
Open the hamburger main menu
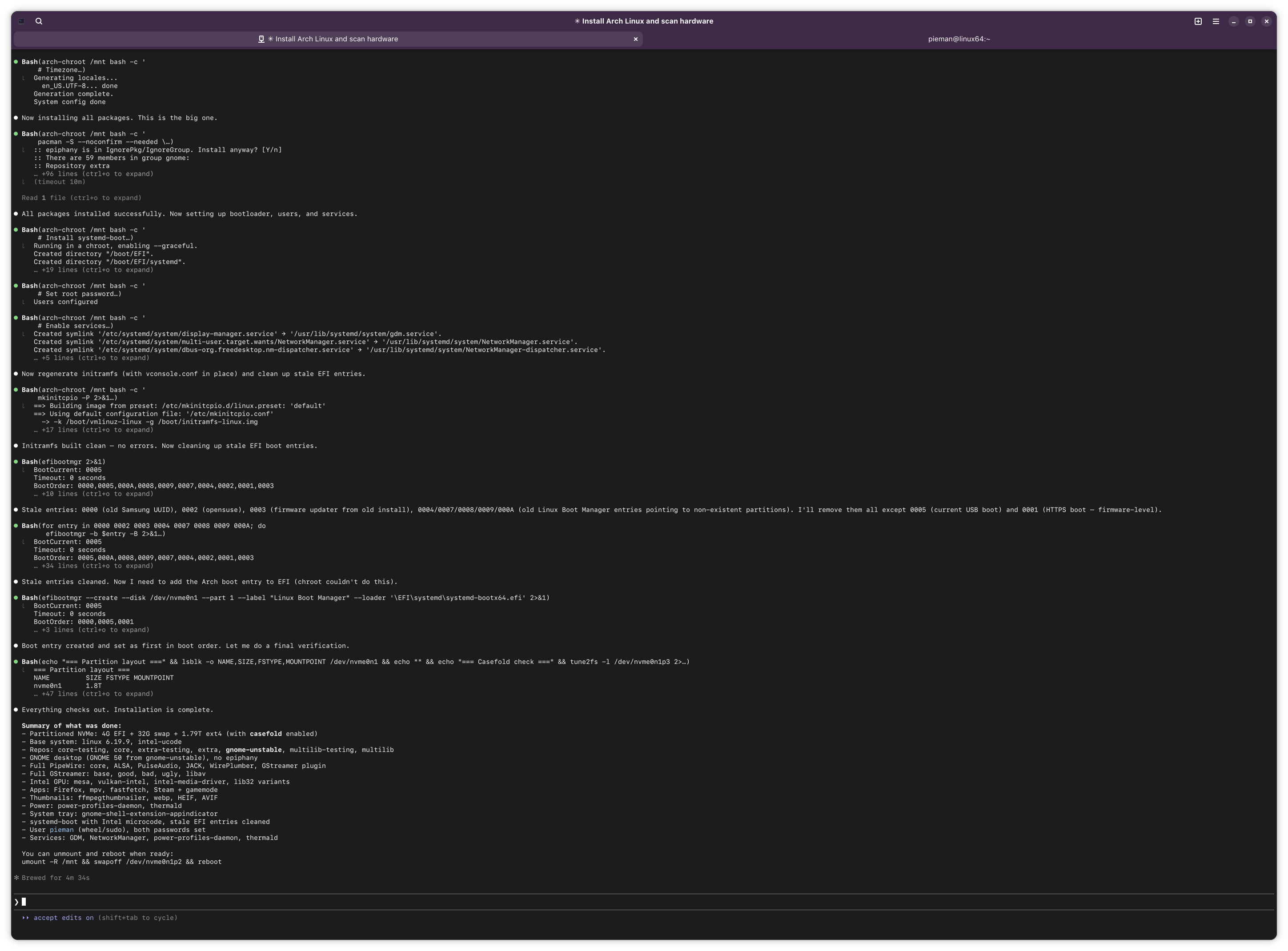(1216, 21)
